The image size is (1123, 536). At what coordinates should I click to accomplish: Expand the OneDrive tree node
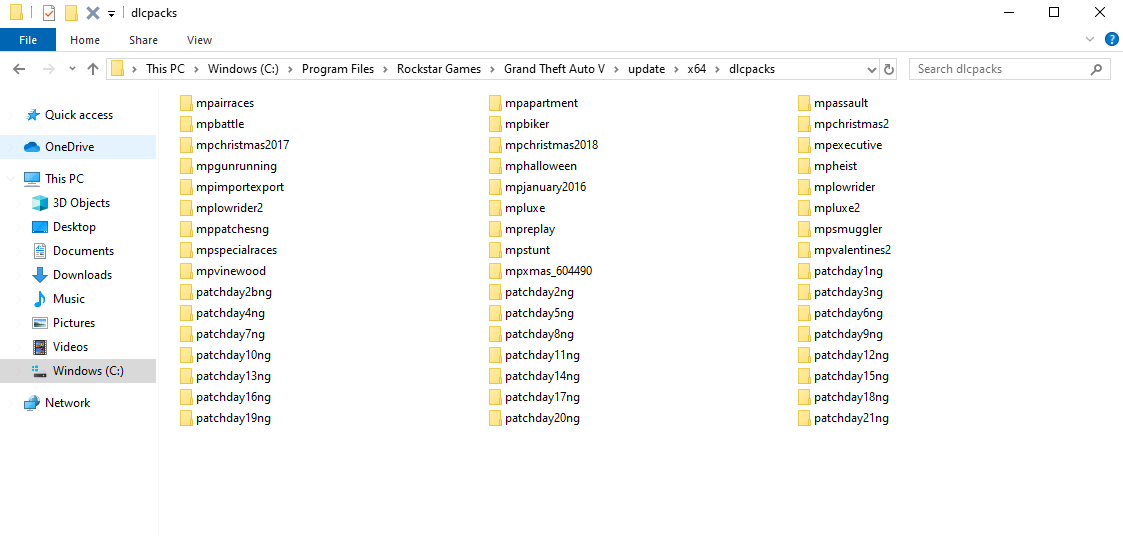tap(10, 147)
